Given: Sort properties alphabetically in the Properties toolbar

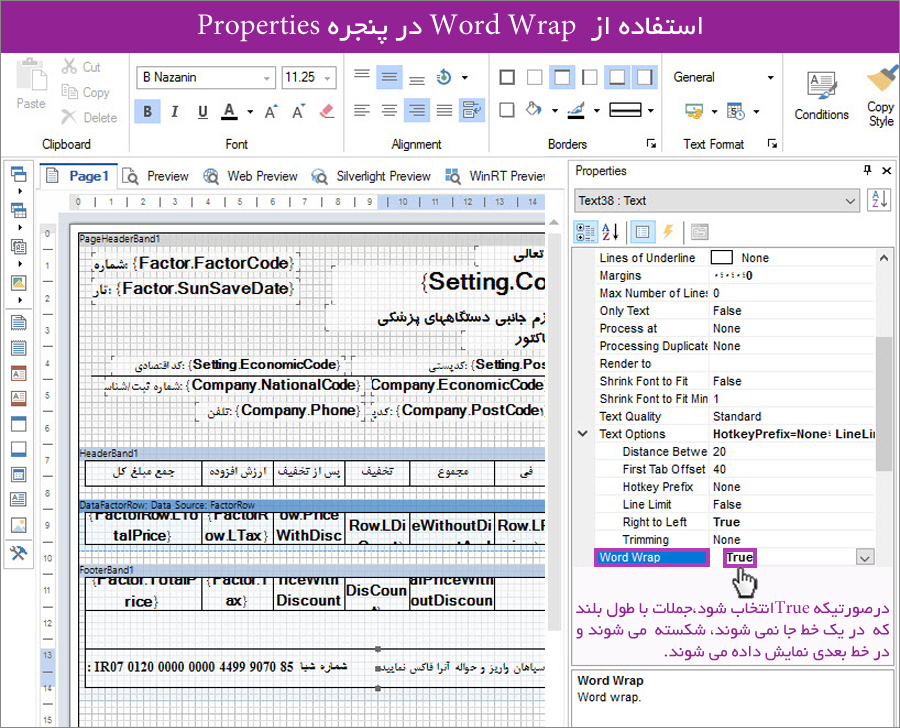Looking at the screenshot, I should click(610, 232).
